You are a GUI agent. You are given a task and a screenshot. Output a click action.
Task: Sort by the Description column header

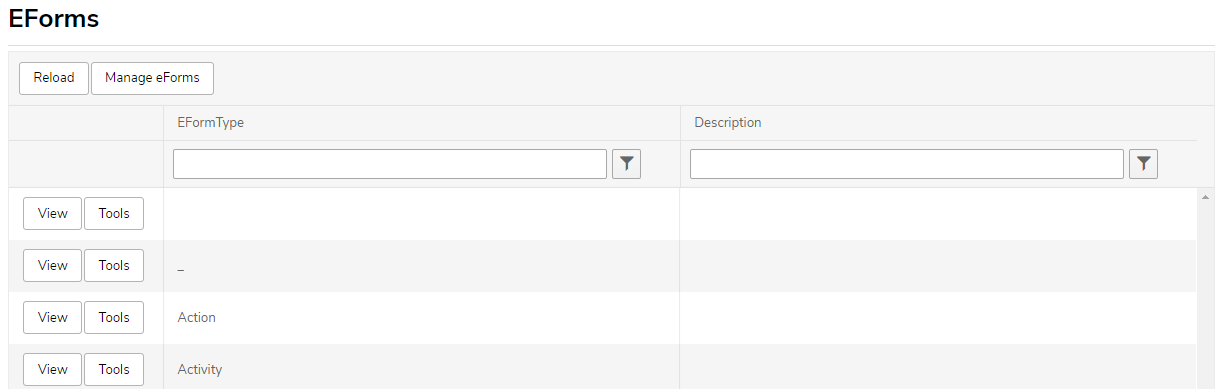pos(728,123)
